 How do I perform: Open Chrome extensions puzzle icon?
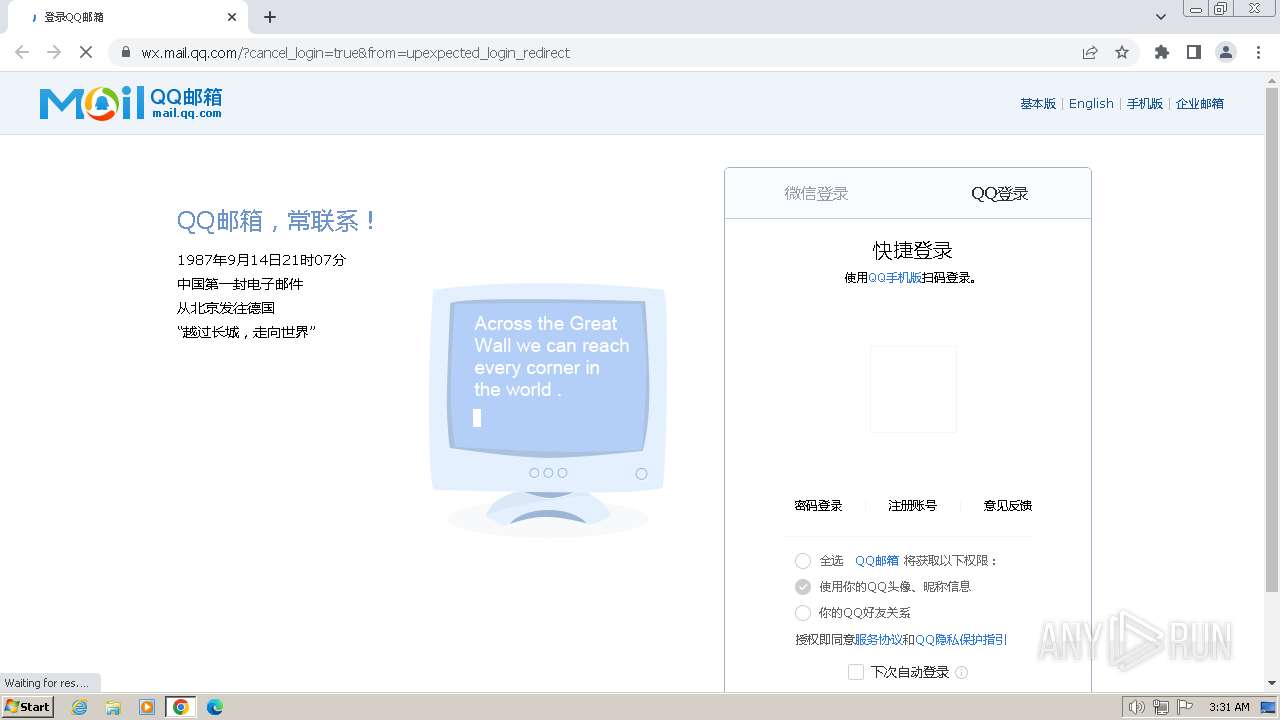click(1162, 52)
